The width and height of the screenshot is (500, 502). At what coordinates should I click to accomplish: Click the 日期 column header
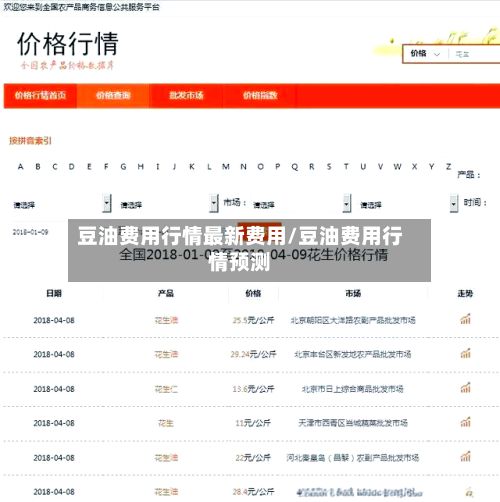point(54,293)
